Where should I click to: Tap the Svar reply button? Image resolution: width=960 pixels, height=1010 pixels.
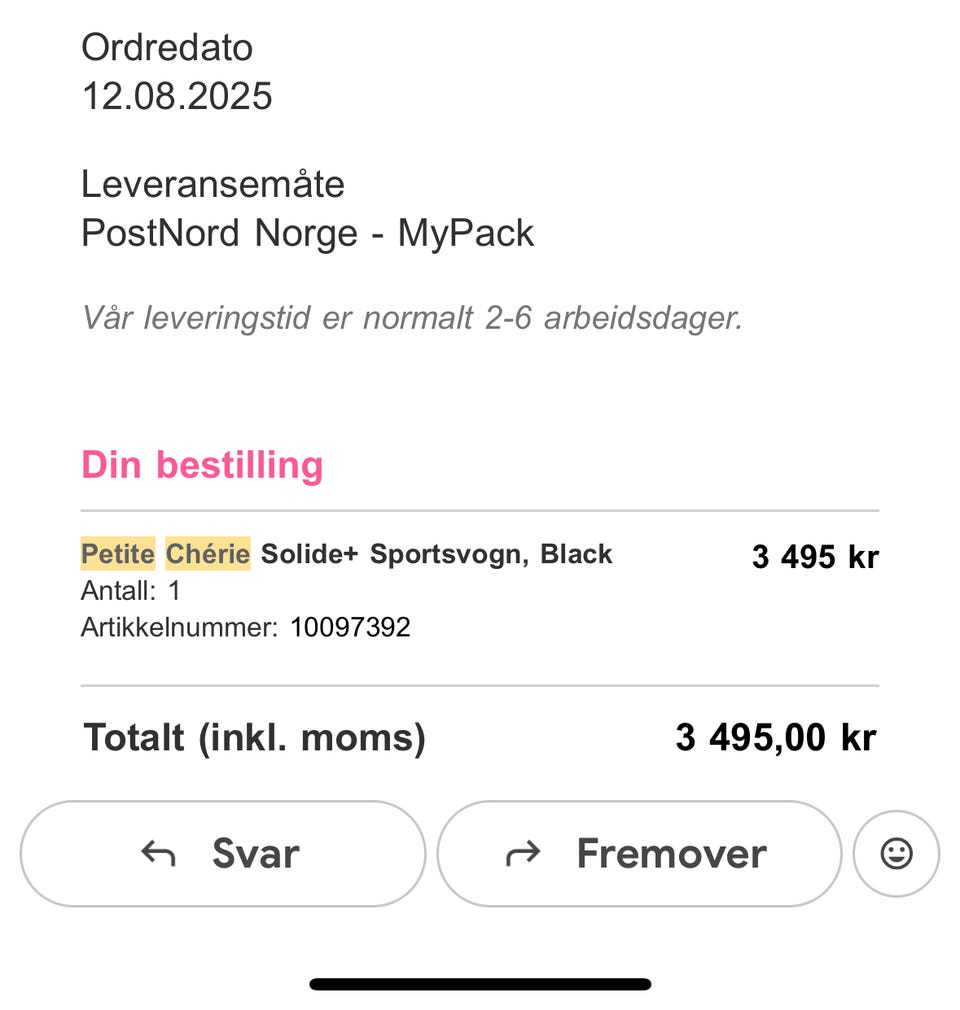coord(223,853)
